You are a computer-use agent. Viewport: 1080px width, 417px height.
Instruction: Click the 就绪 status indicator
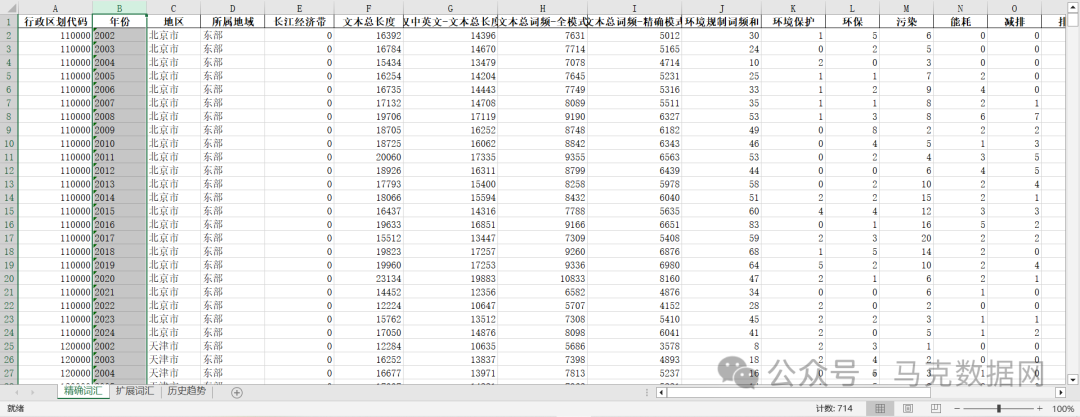click(15, 409)
